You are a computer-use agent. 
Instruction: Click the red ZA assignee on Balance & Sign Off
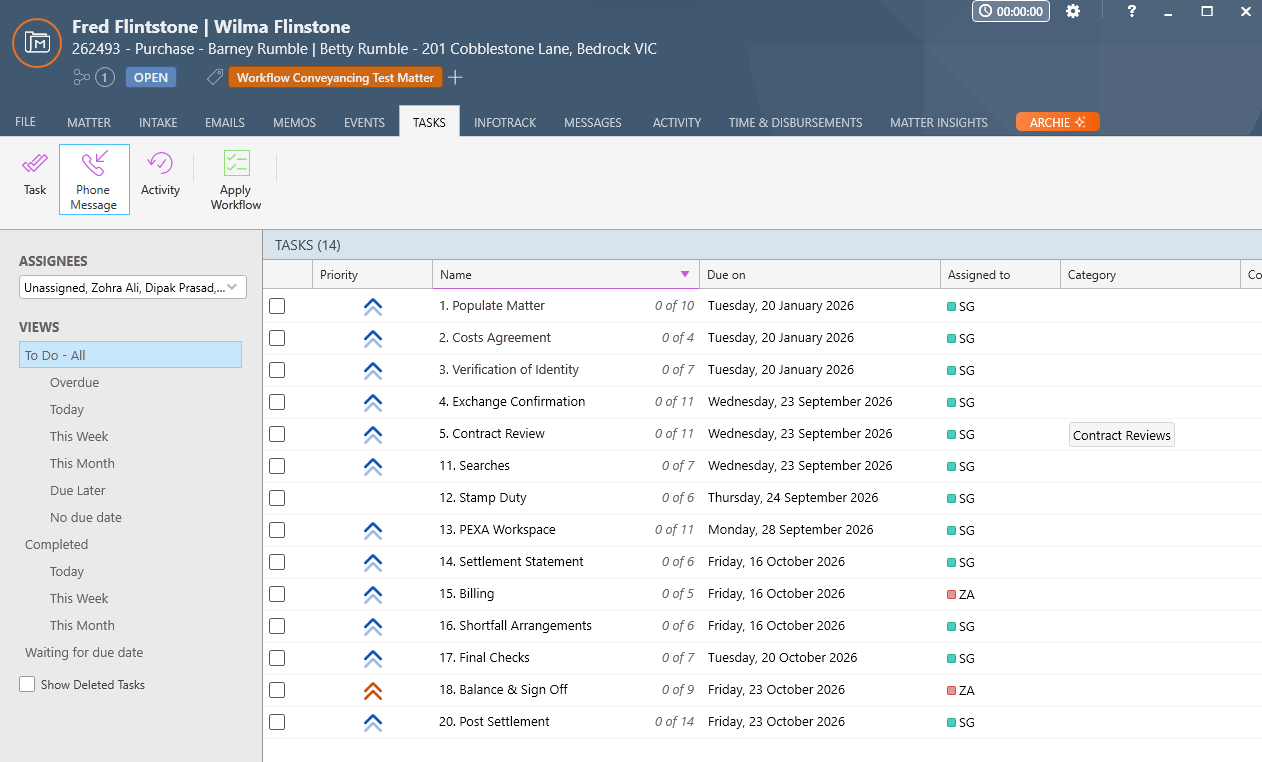(961, 690)
